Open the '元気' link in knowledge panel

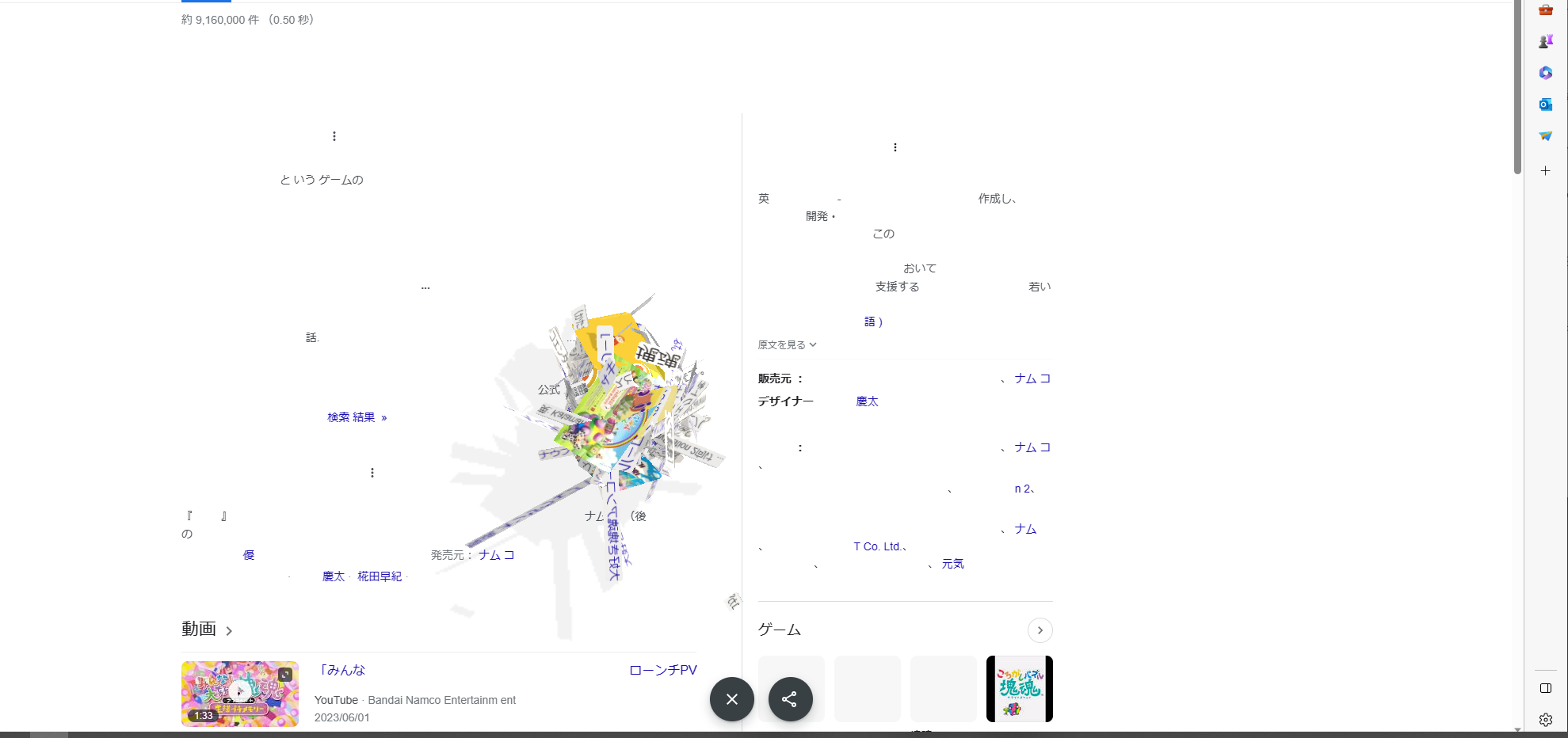pos(952,564)
